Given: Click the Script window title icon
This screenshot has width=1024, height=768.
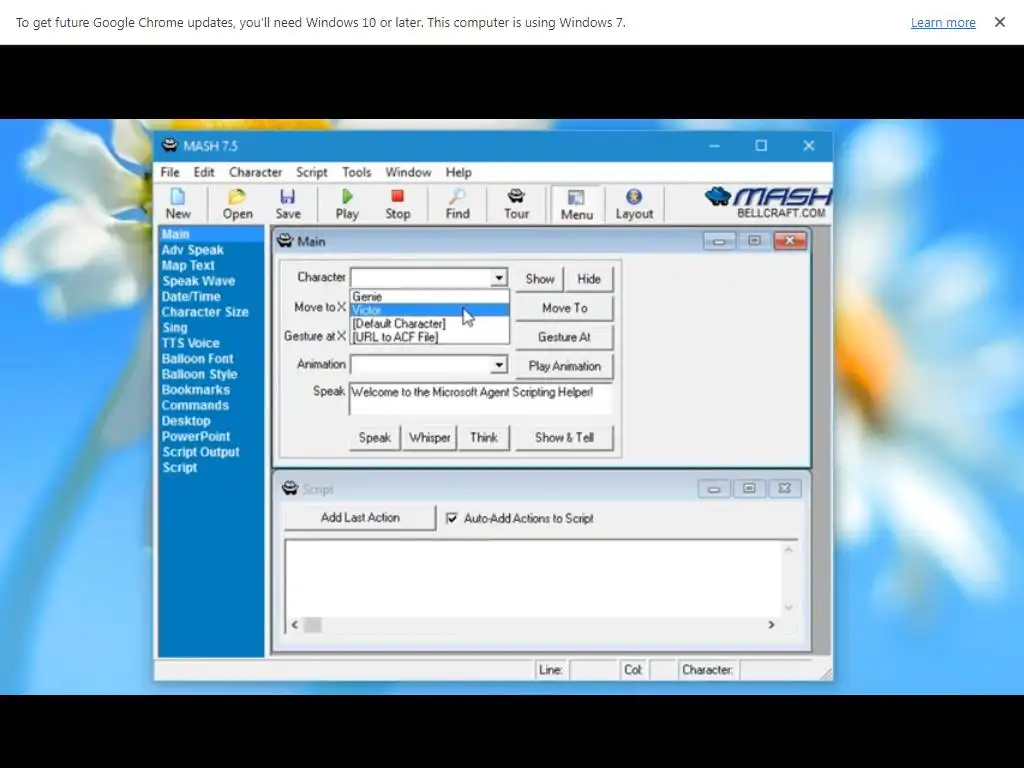Looking at the screenshot, I should [x=290, y=488].
